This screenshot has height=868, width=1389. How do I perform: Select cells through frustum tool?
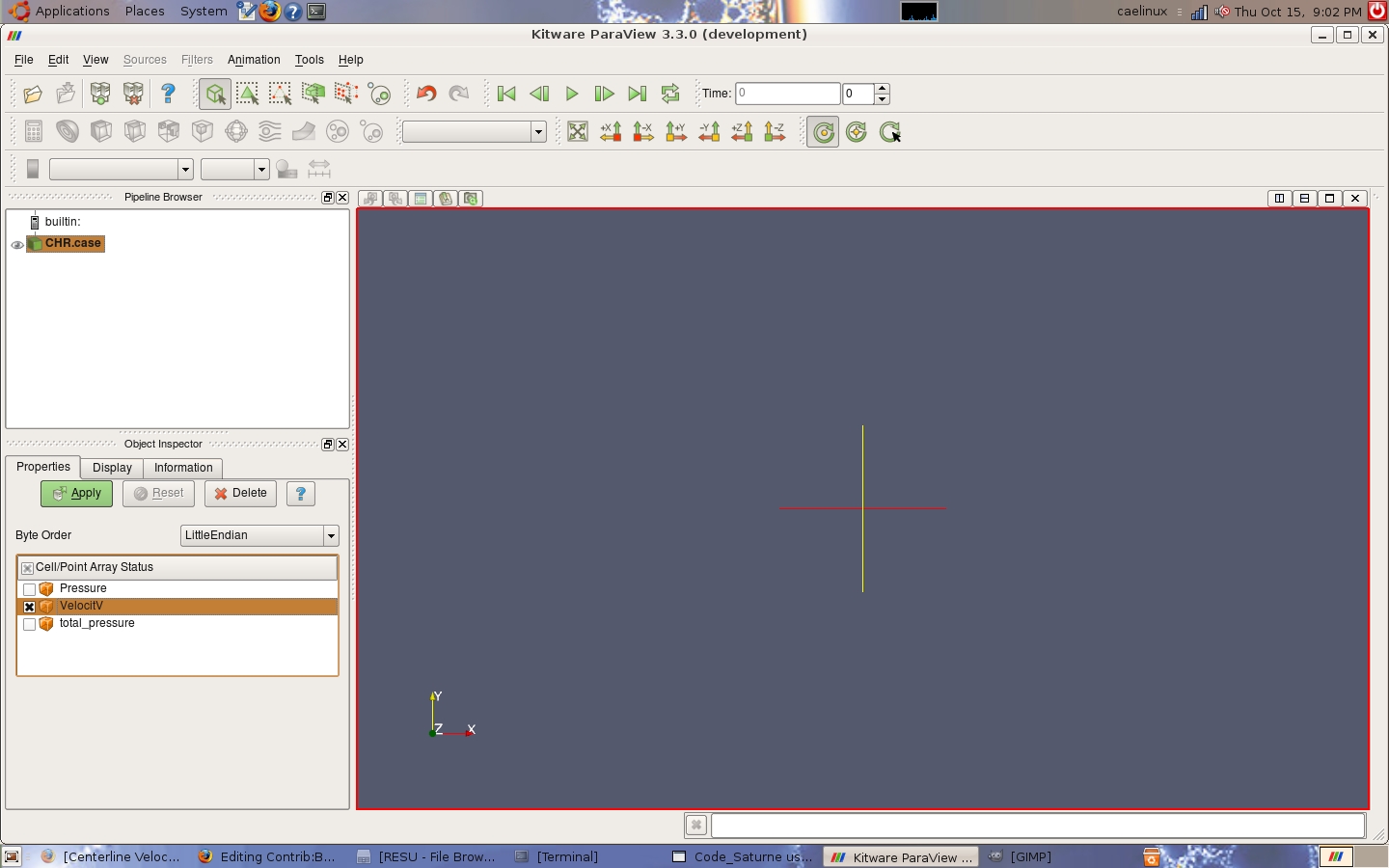(313, 94)
